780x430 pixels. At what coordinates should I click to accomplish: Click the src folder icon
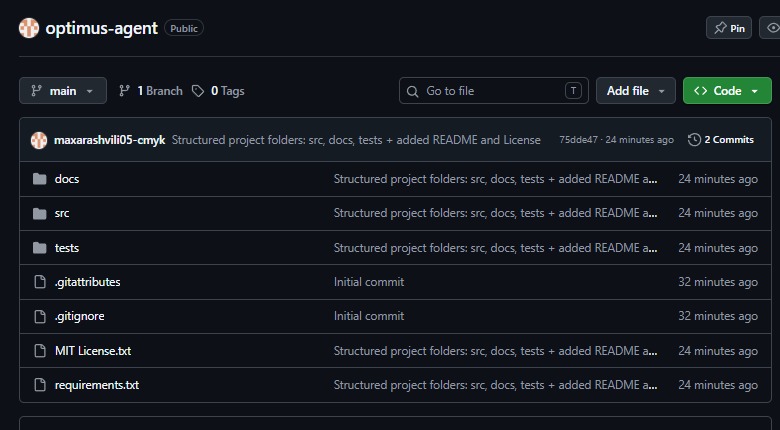(x=40, y=213)
